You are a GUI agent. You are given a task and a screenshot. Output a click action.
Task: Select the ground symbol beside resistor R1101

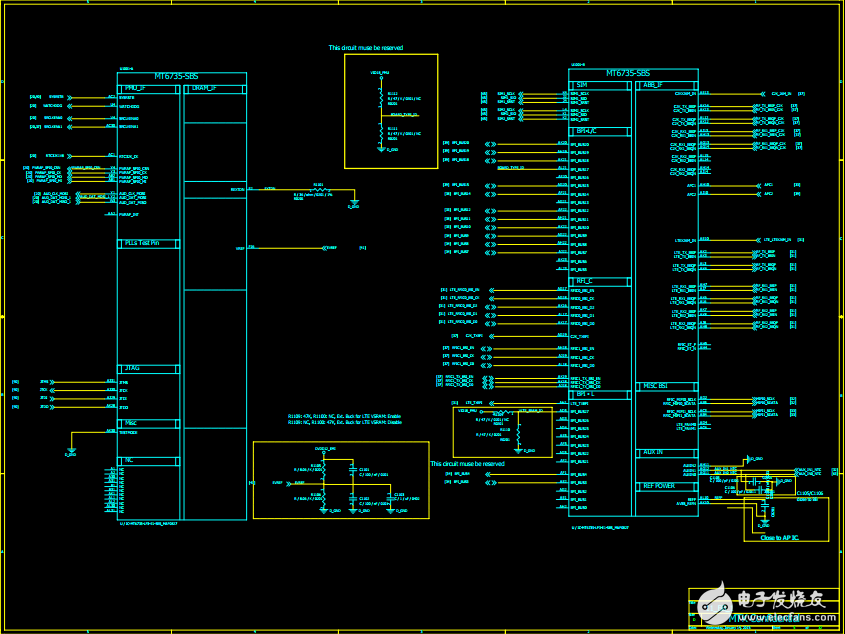(353, 204)
